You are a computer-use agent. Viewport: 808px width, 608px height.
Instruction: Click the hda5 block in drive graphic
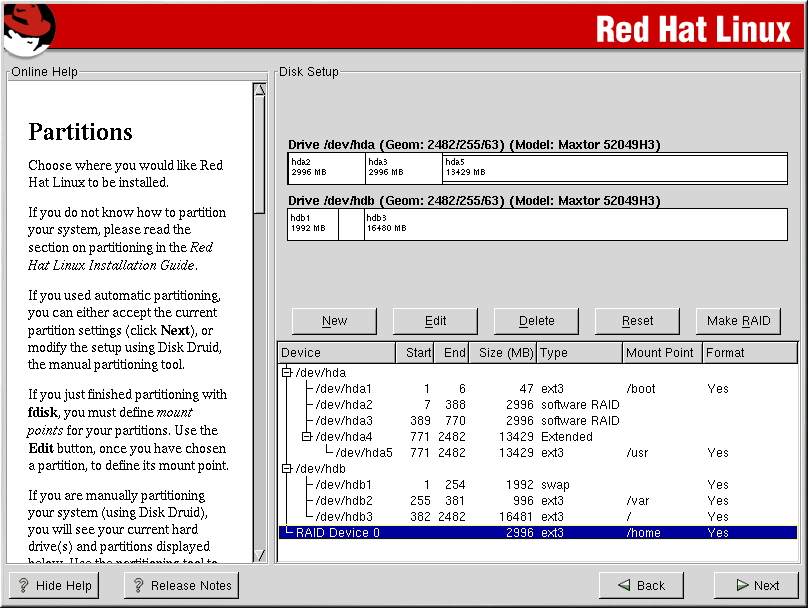click(614, 167)
